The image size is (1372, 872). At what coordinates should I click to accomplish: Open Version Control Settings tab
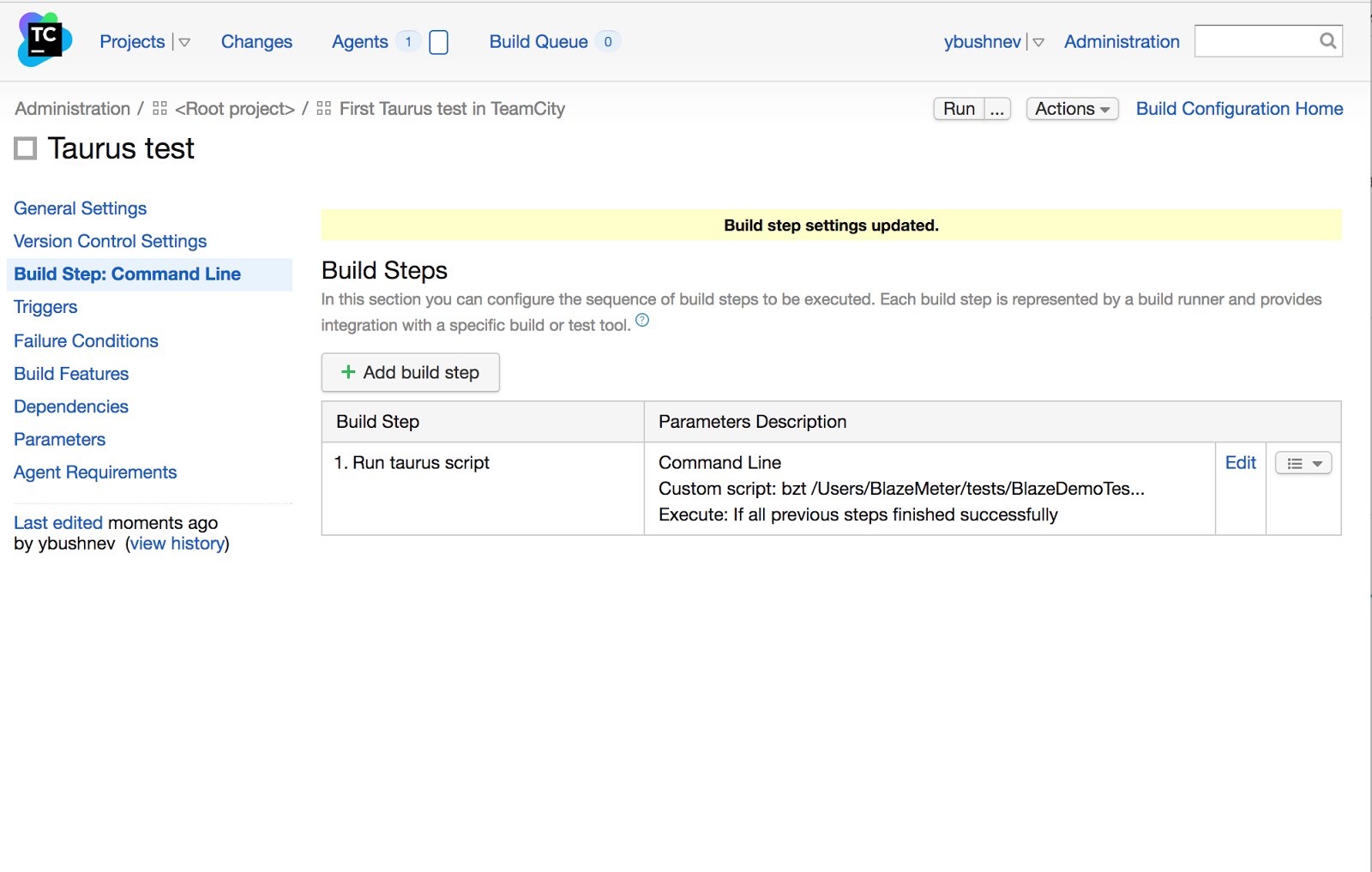coord(110,241)
